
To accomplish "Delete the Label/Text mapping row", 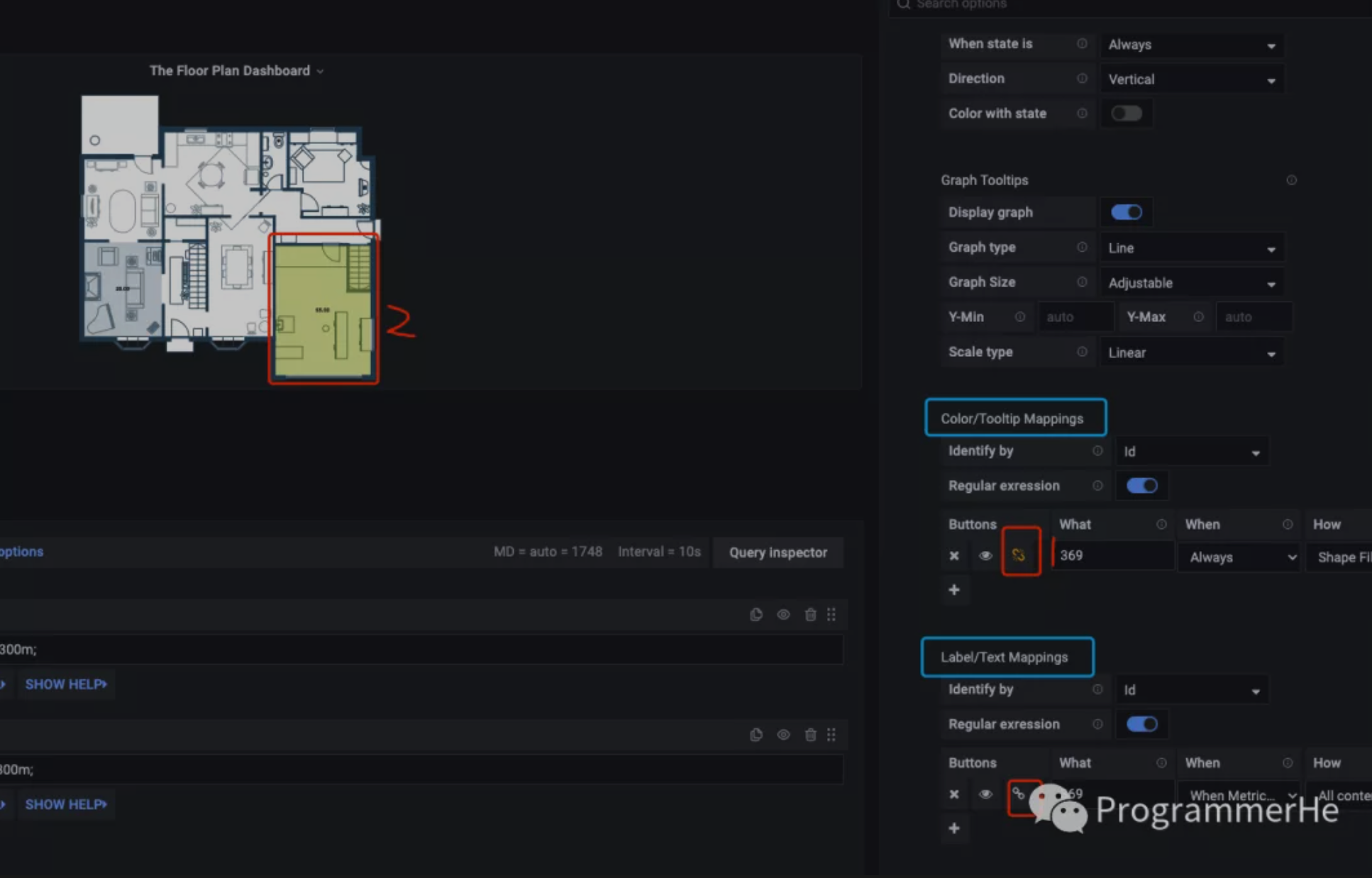I will (954, 794).
